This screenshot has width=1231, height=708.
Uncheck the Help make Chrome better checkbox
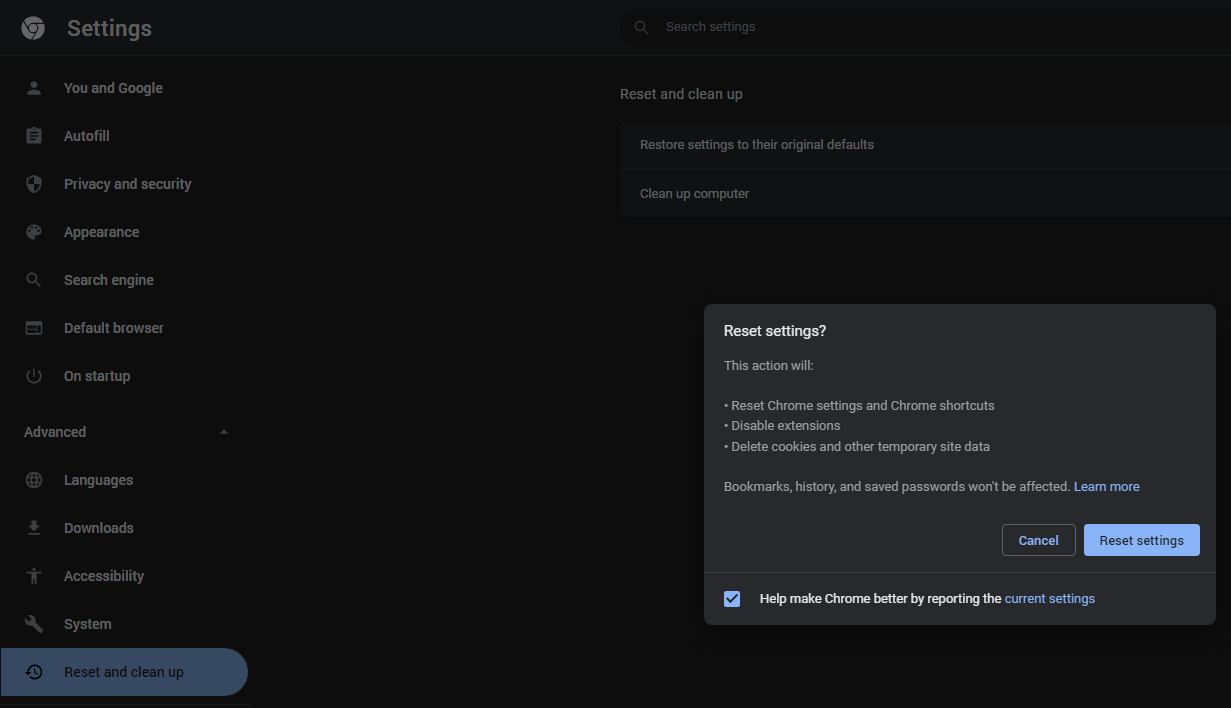coord(732,599)
